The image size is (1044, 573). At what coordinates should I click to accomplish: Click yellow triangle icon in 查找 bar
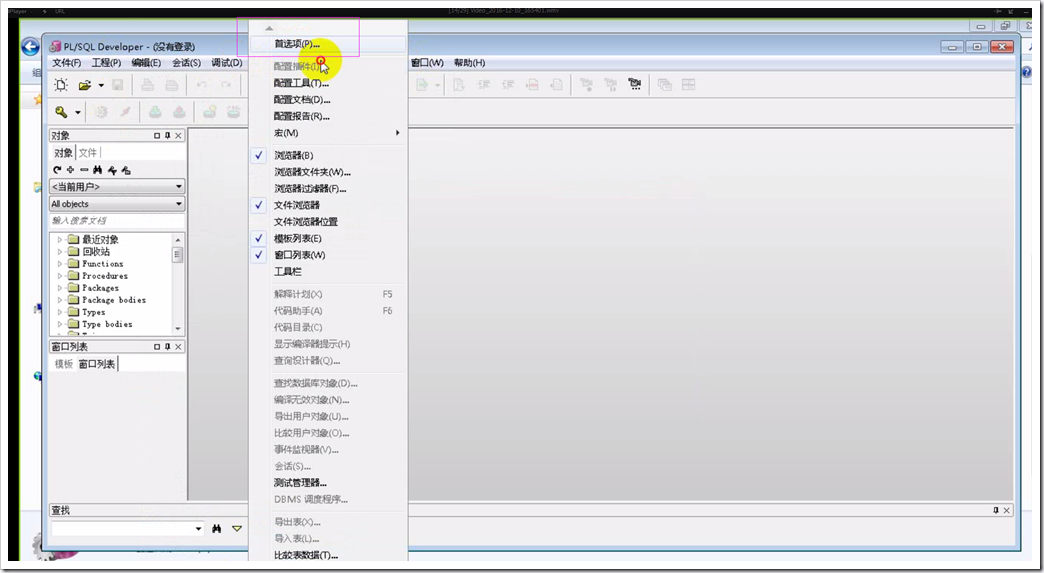coord(237,528)
